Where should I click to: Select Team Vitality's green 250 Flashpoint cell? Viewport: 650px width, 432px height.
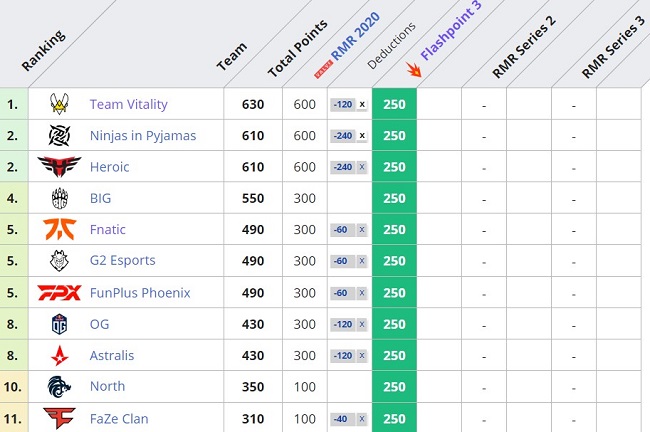[x=394, y=104]
